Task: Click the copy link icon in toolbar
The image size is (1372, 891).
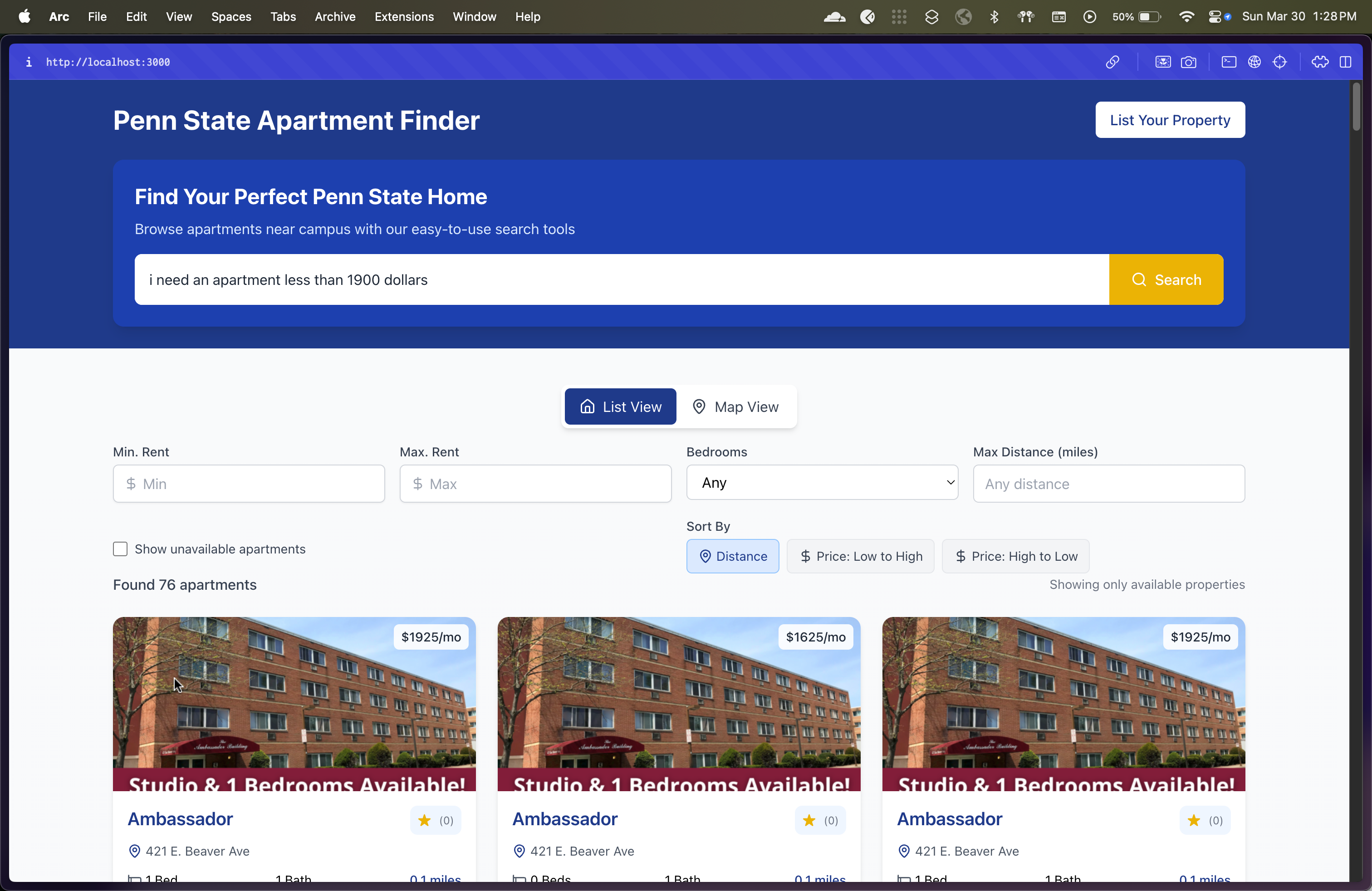Action: tap(1112, 62)
